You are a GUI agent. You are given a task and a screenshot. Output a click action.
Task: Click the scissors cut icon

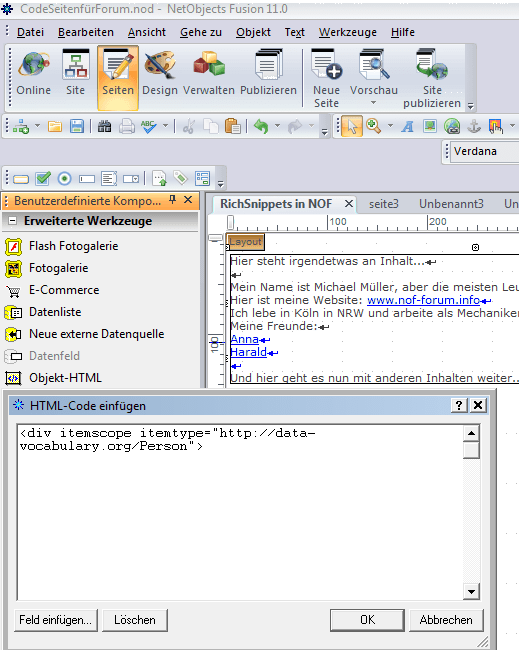[189, 126]
